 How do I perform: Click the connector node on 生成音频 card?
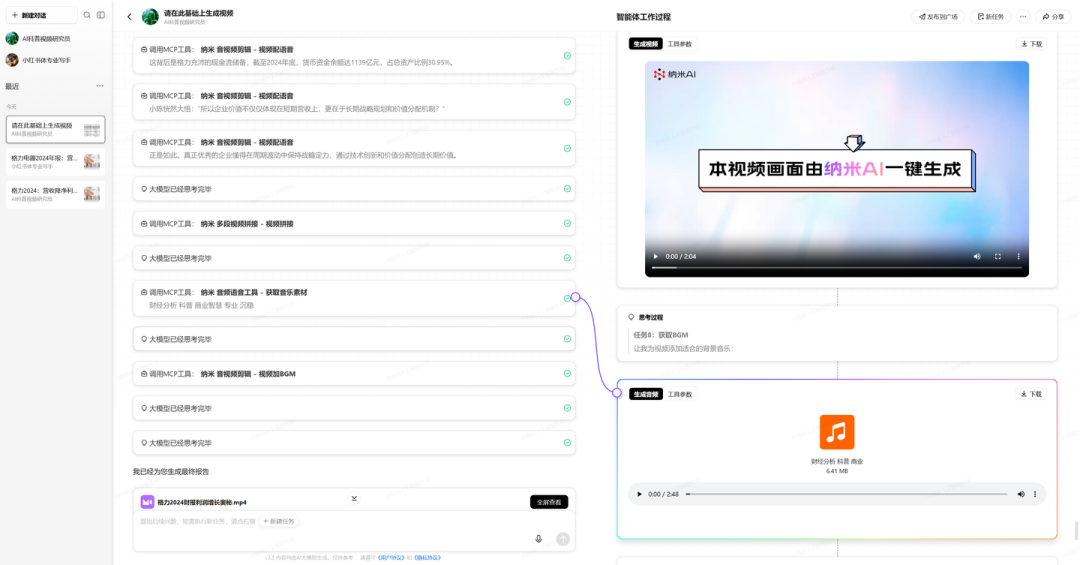coord(617,393)
